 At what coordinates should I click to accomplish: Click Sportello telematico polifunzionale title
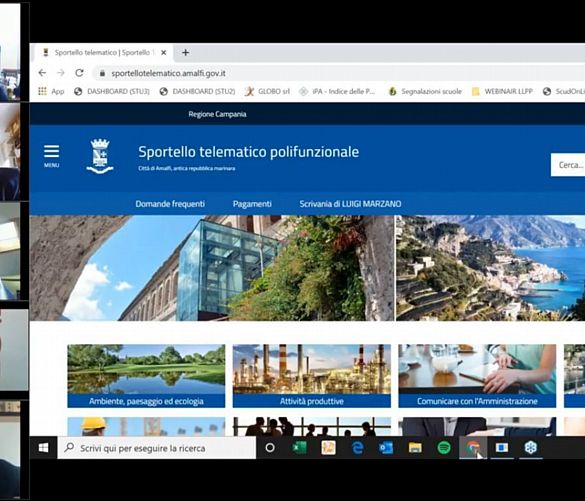[248, 152]
